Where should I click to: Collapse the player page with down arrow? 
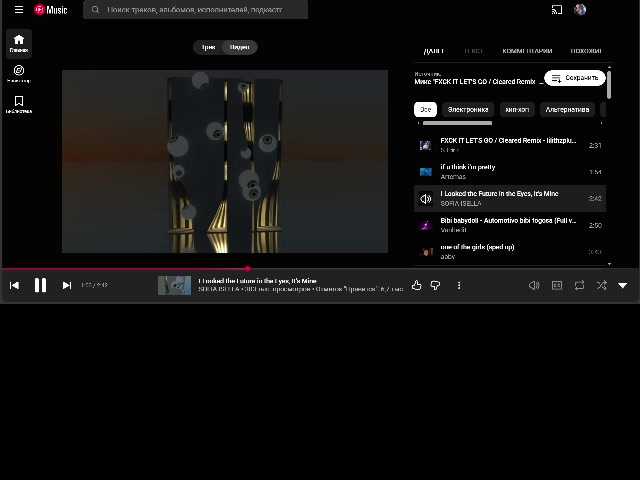(622, 285)
